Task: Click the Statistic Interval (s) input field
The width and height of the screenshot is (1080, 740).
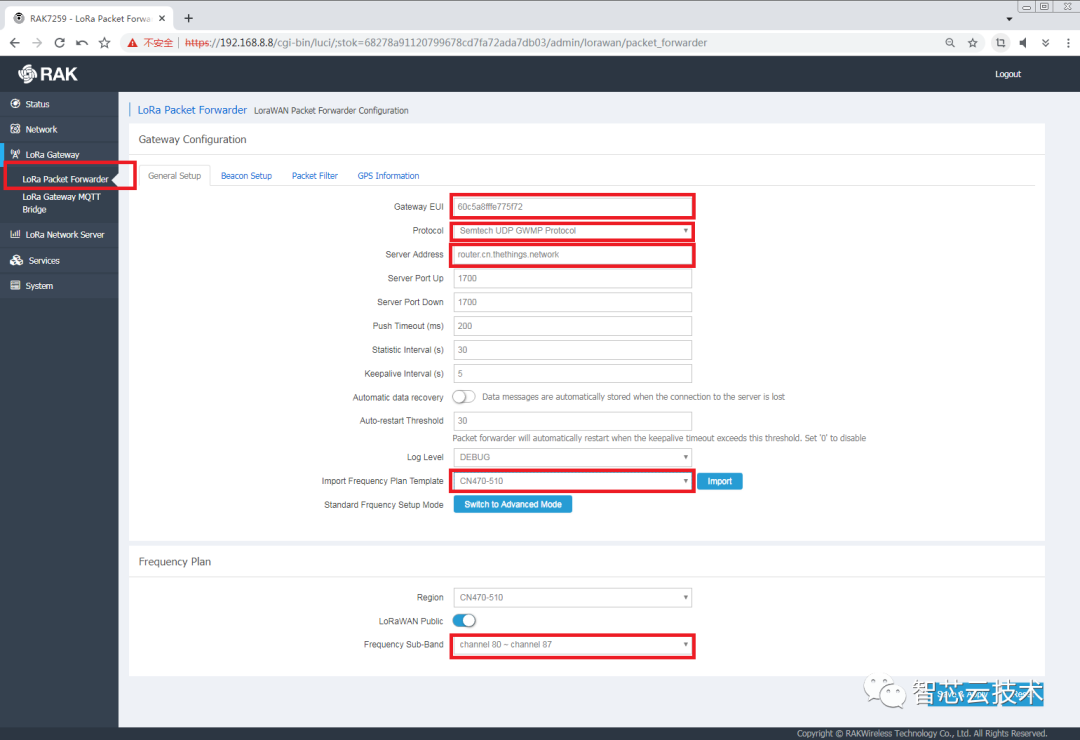Action: [x=572, y=350]
